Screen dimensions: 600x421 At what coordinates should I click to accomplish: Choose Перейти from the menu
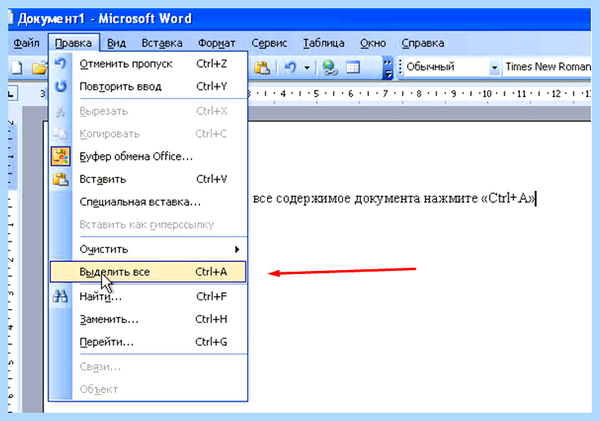point(148,341)
